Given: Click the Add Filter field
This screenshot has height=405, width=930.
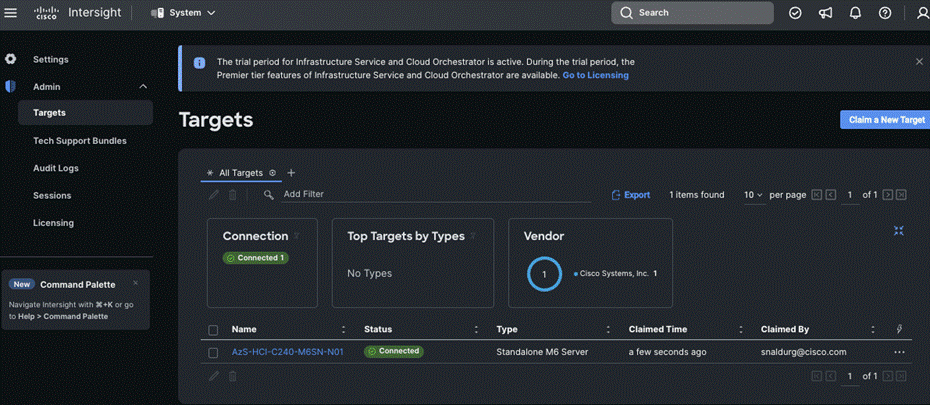Looking at the screenshot, I should [437, 194].
